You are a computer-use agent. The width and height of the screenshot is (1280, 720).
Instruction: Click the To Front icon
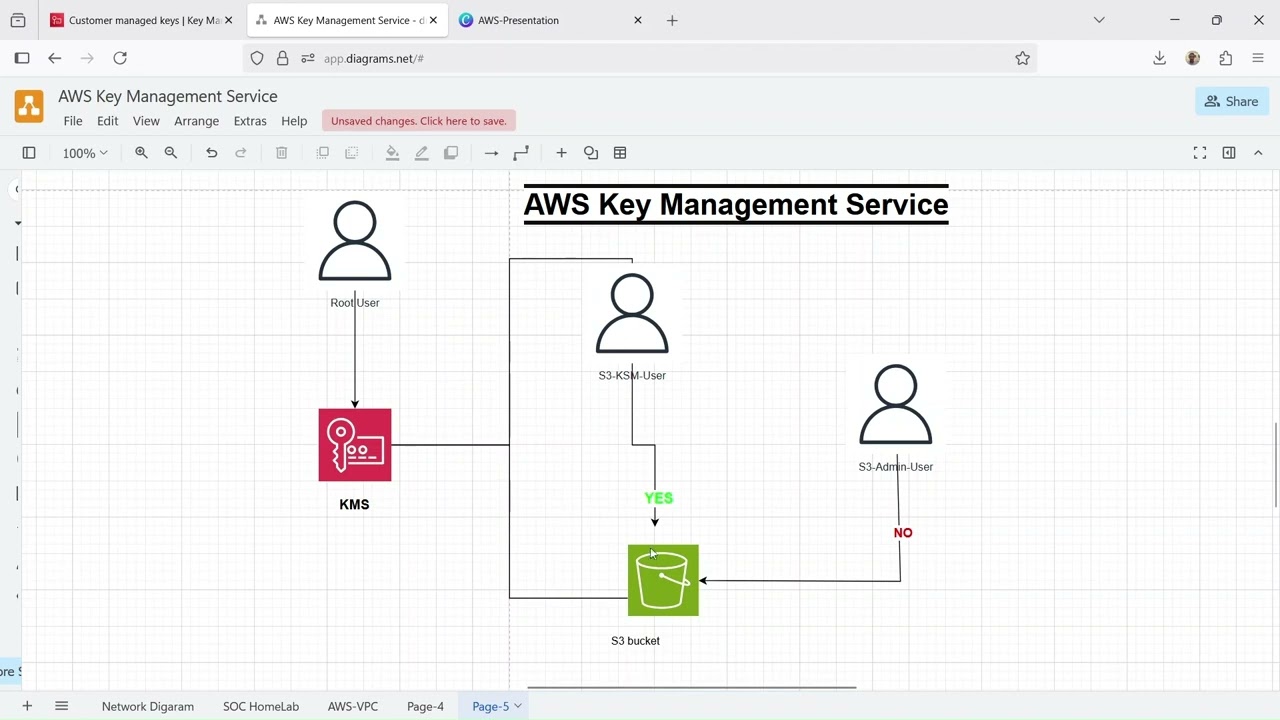tap(322, 153)
